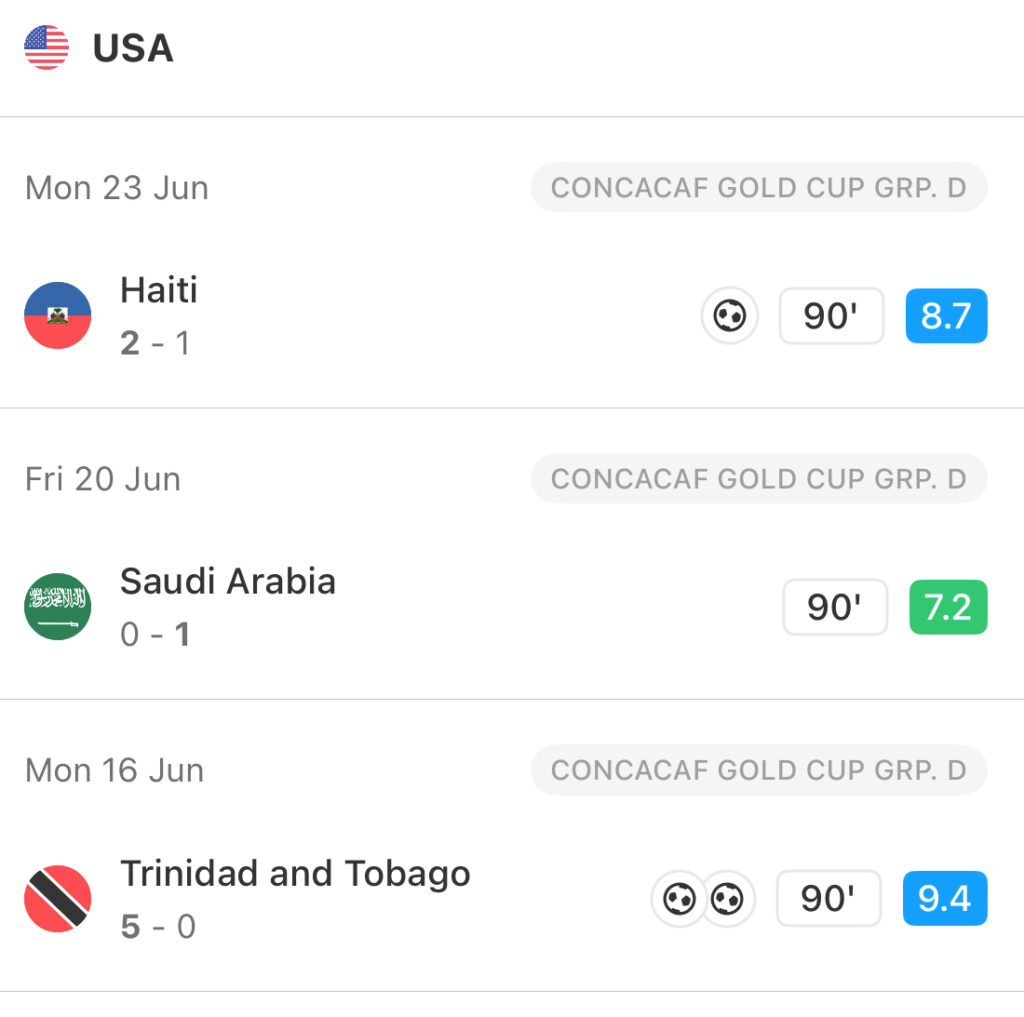The height and width of the screenshot is (1017, 1024).
Task: Open the Haiti 2 - 1 match
Action: click(512, 315)
